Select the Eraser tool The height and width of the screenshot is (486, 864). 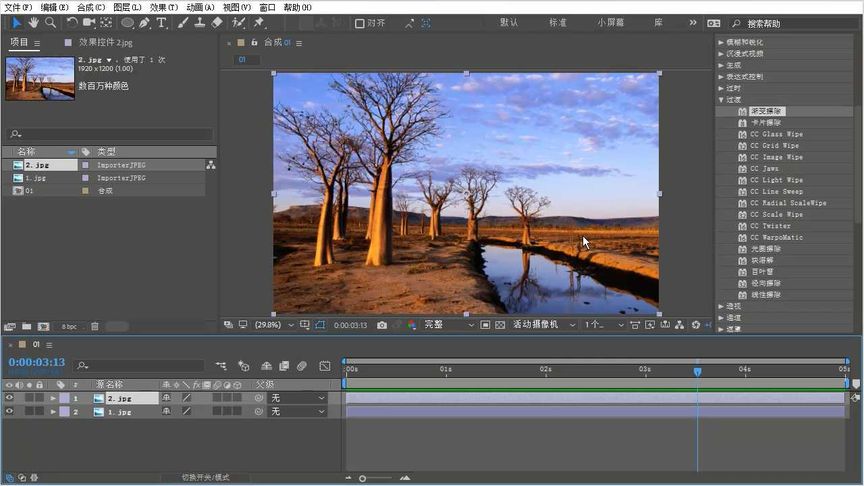217,23
